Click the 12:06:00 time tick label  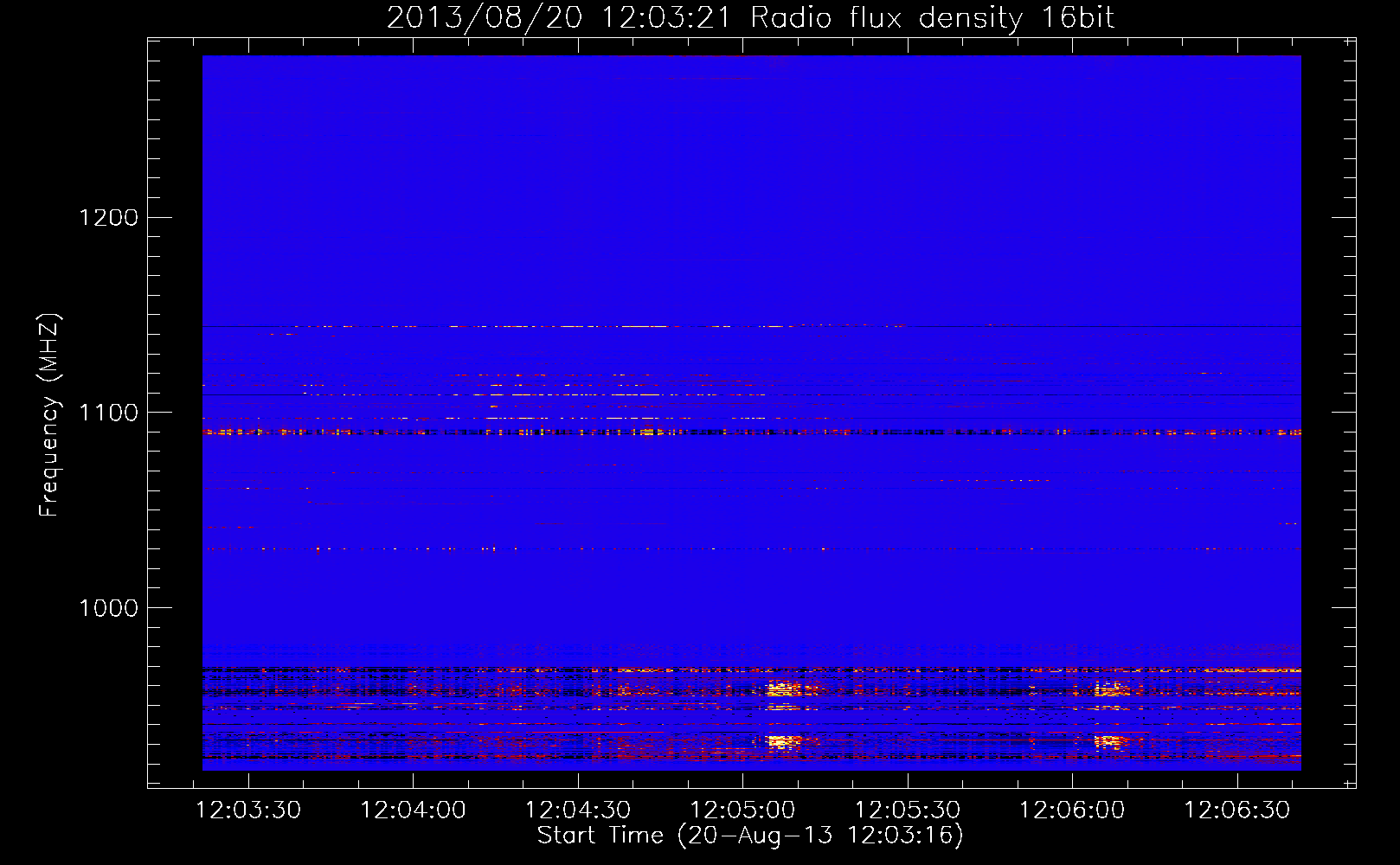tap(1072, 811)
